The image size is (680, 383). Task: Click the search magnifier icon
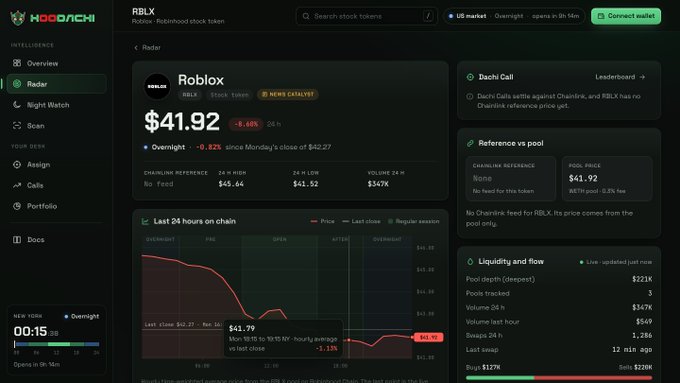306,16
